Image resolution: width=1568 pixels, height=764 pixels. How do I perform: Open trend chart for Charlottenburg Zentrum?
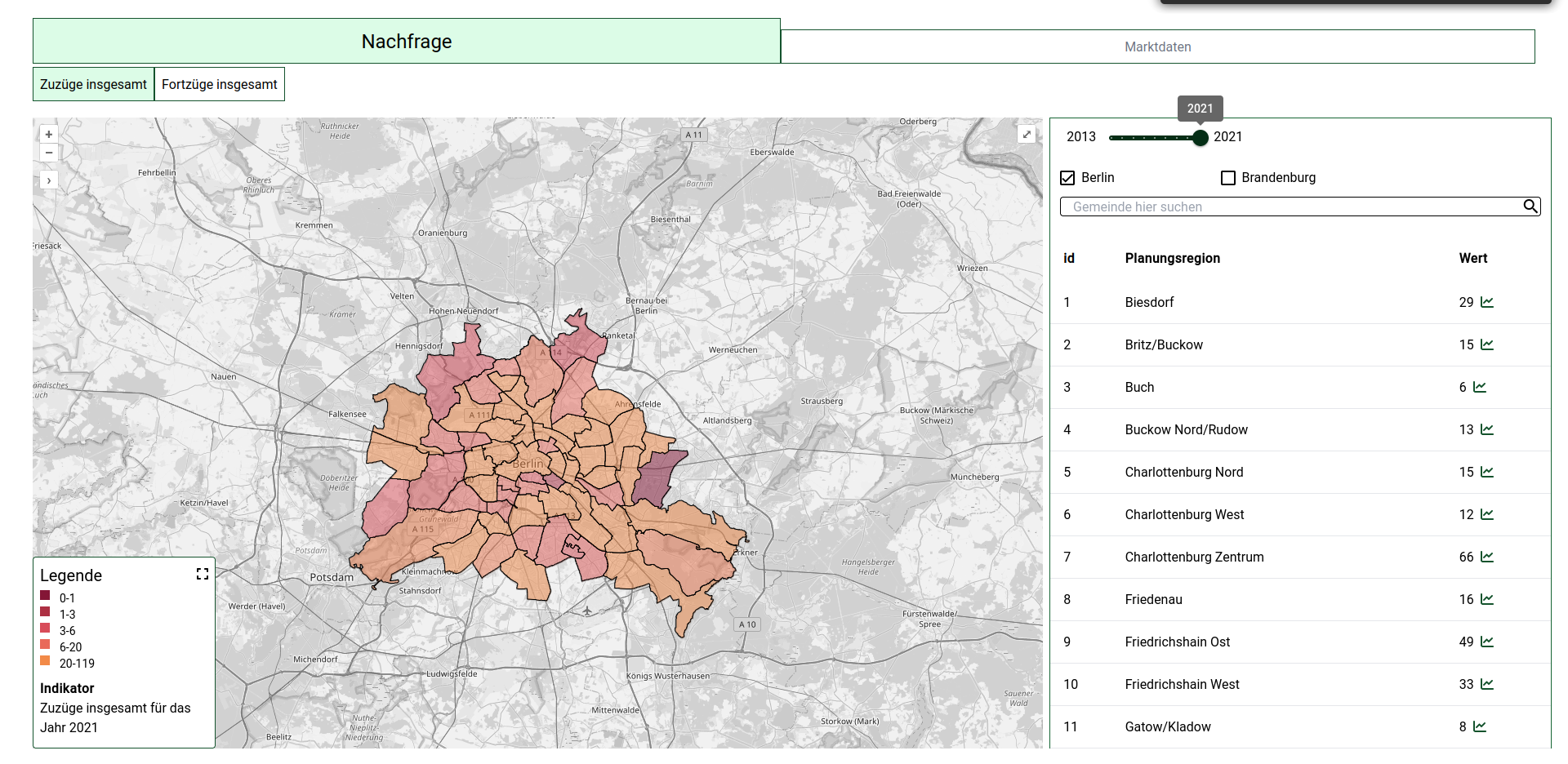(x=1487, y=557)
